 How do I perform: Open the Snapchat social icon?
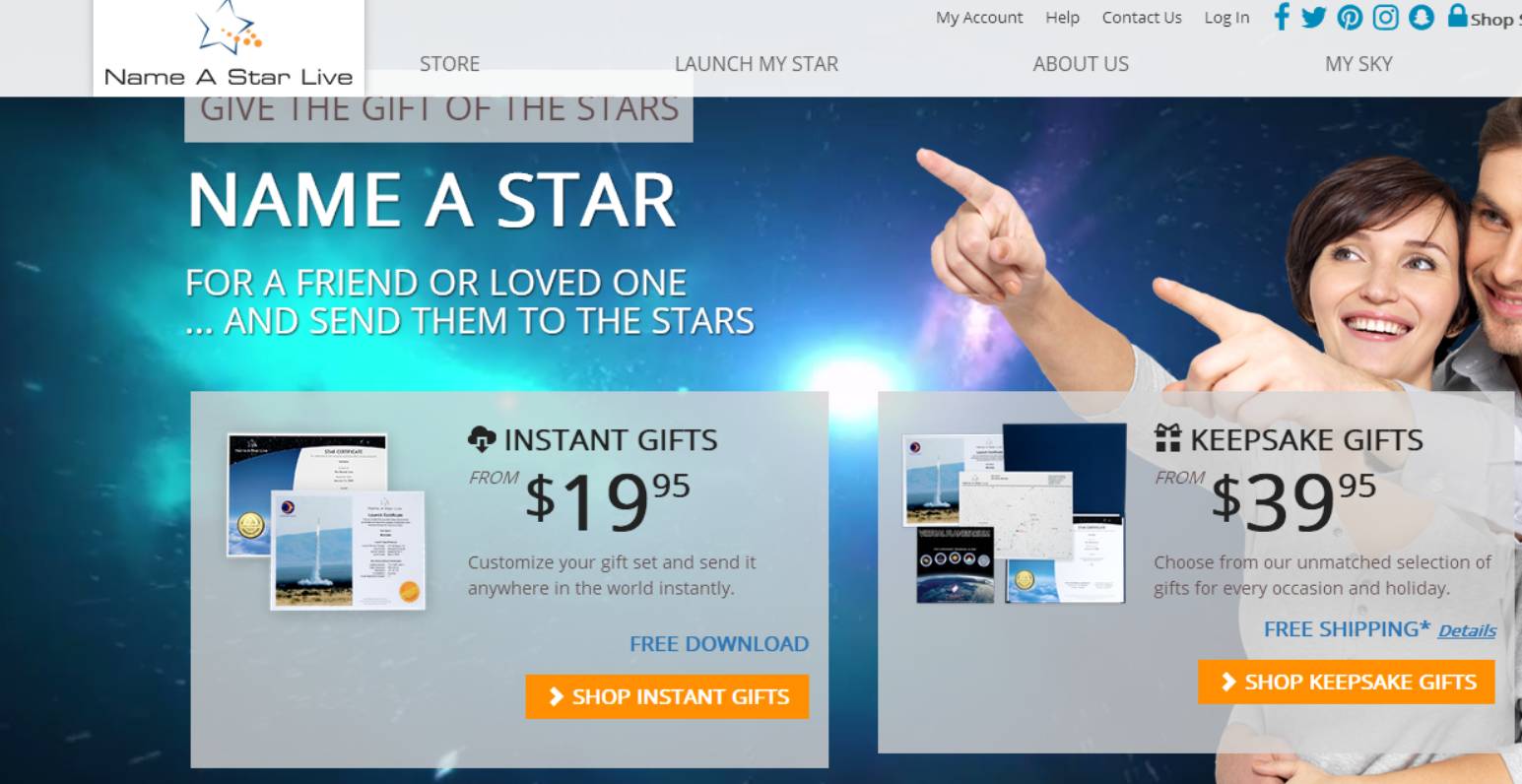tap(1422, 18)
